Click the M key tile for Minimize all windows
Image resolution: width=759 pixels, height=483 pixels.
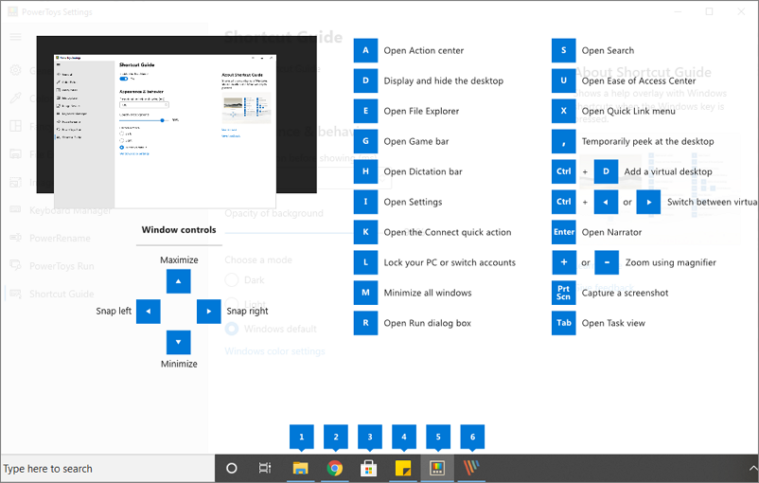[x=365, y=293]
